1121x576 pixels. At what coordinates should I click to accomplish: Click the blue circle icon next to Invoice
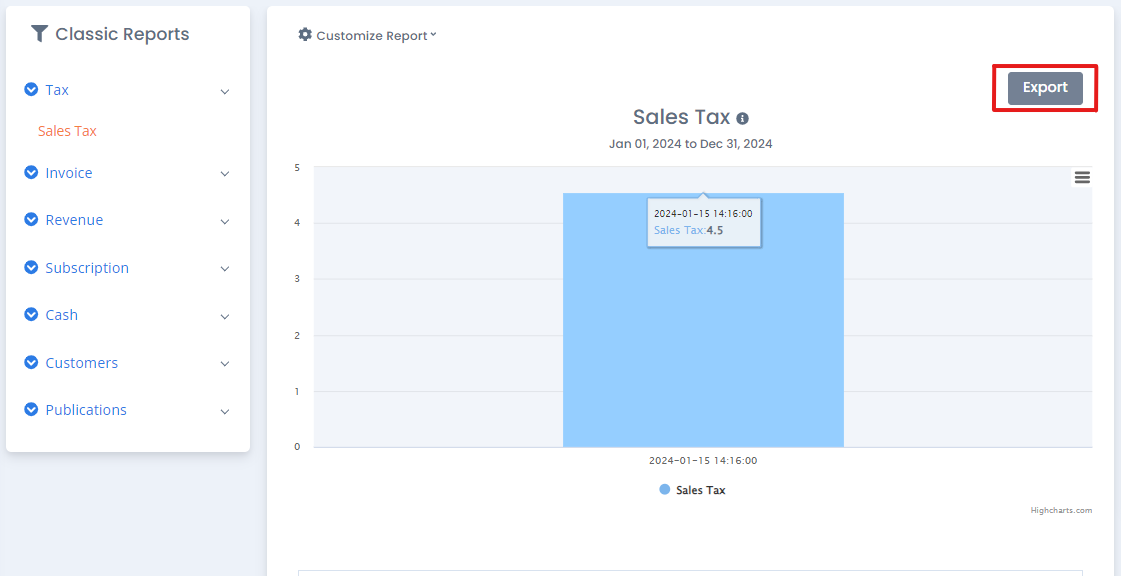click(31, 172)
